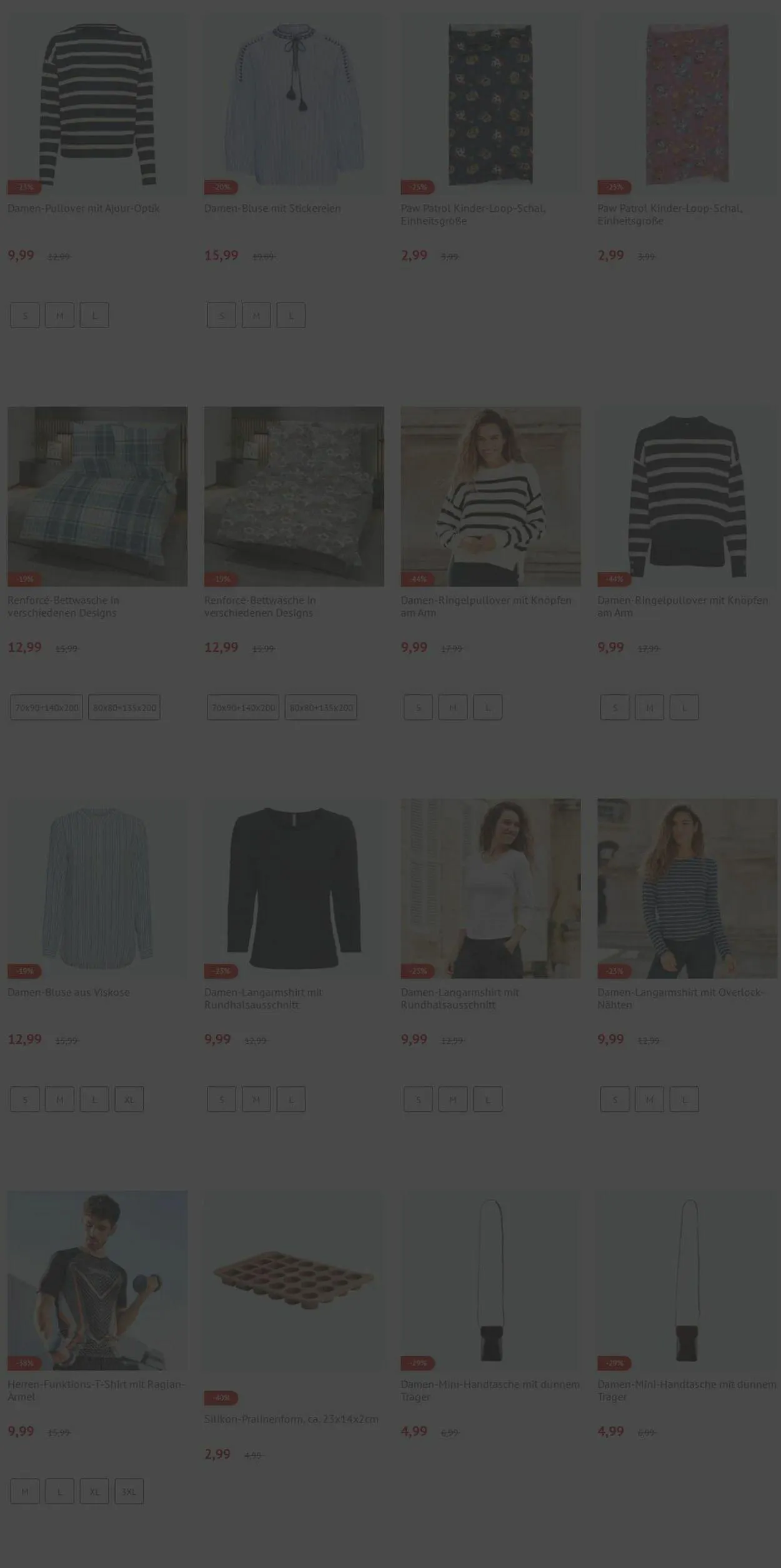Open the Damen-Bluse aus Viskose title link

click(69, 992)
